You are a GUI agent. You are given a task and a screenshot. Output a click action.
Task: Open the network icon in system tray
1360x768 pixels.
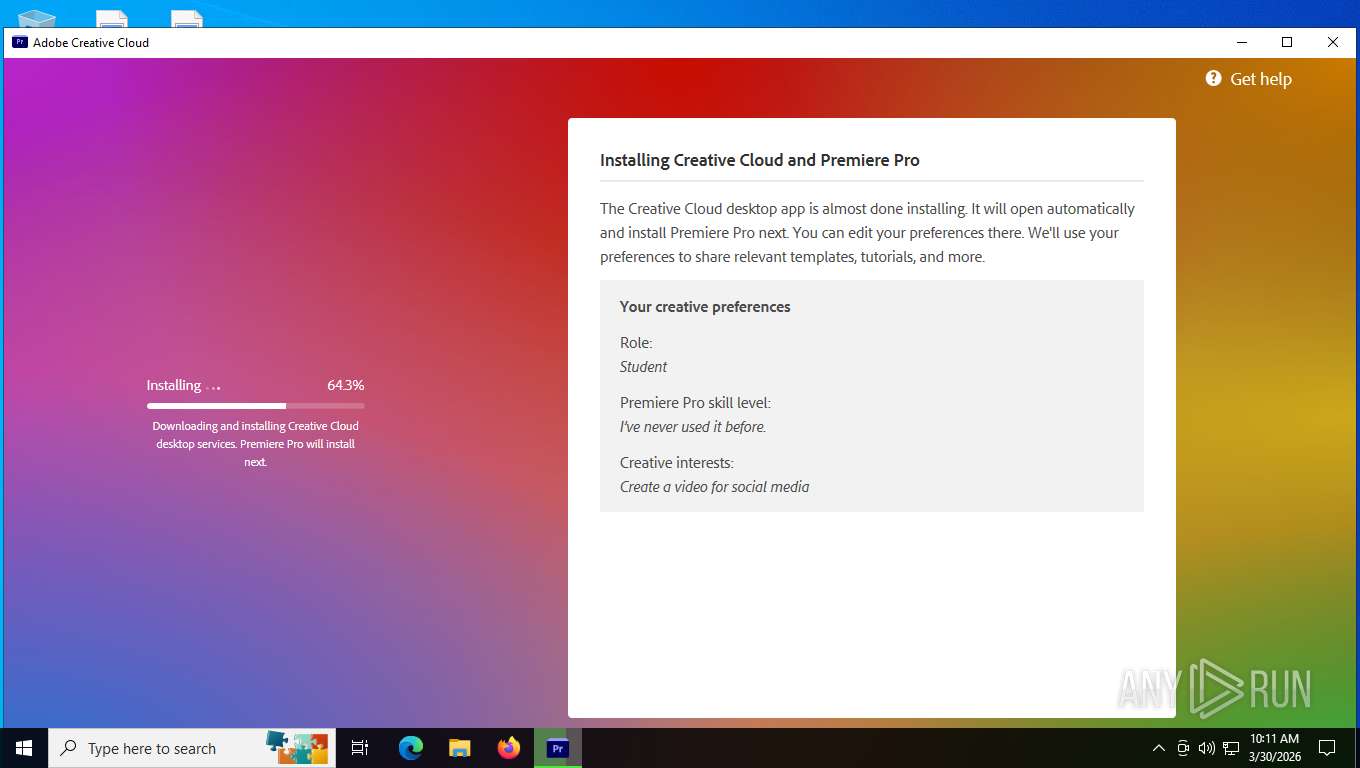click(x=1231, y=748)
